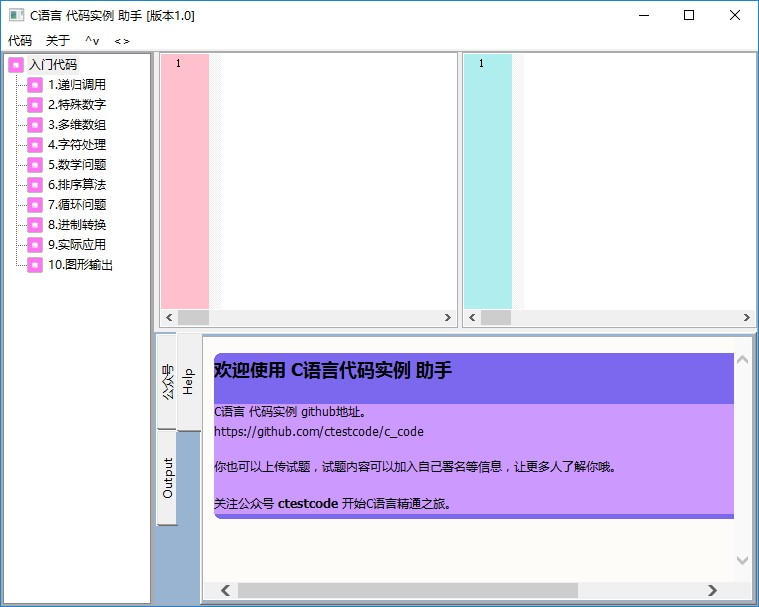Click the bold ctestcode text
This screenshot has width=759, height=607.
point(308,504)
